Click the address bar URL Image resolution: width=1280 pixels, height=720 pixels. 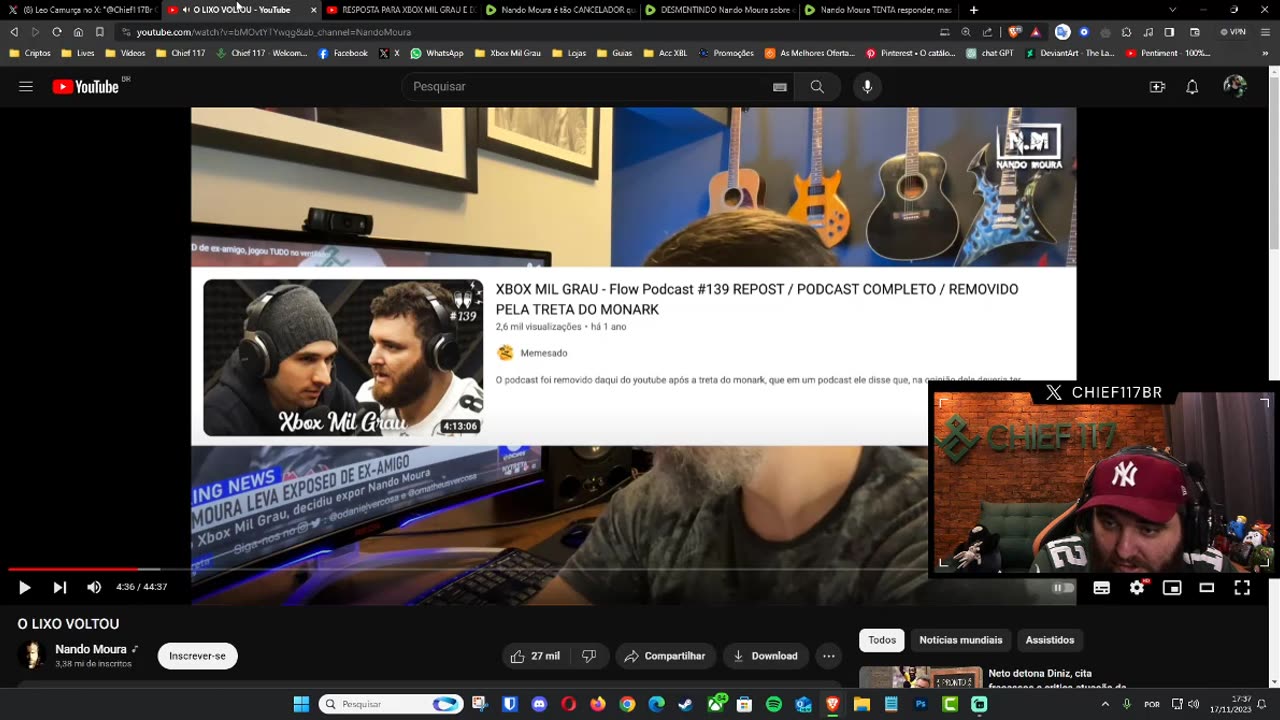point(274,32)
